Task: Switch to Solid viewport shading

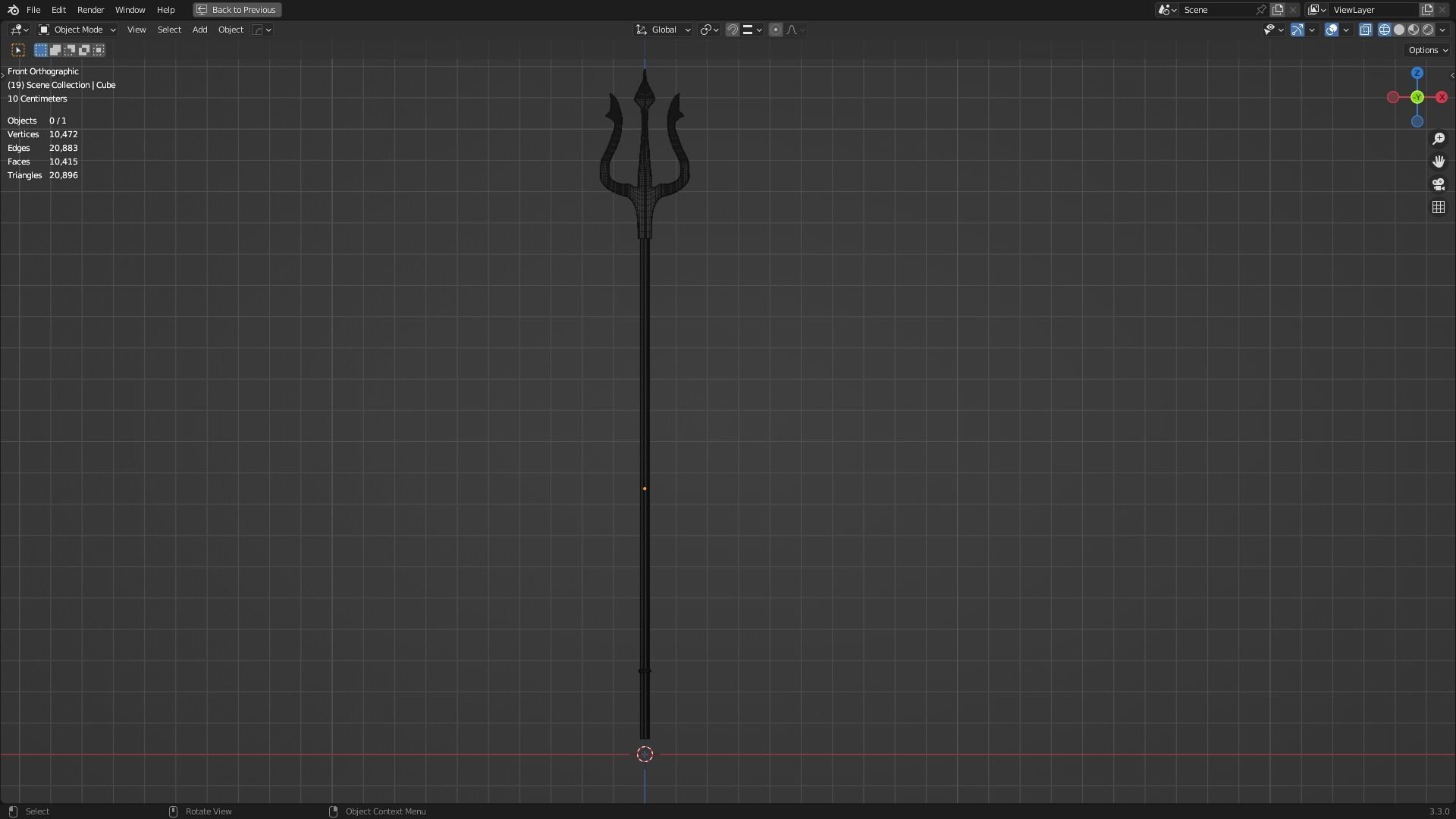Action: tap(1399, 30)
